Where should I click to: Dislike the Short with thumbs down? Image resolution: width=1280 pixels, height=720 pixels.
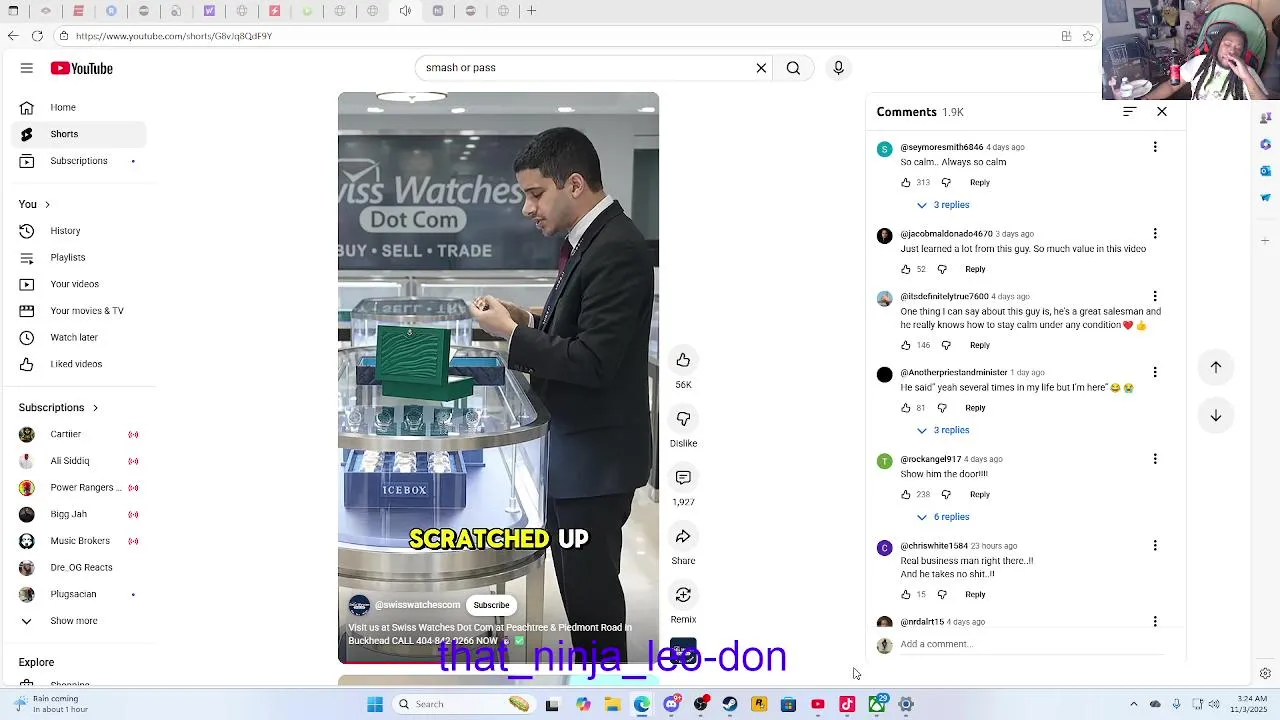click(x=683, y=419)
